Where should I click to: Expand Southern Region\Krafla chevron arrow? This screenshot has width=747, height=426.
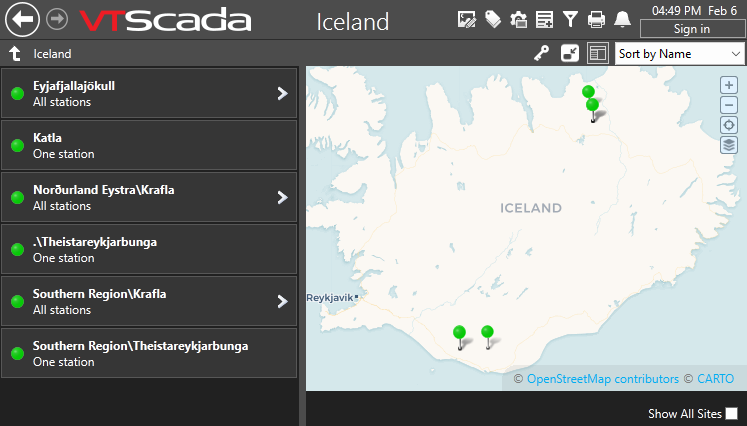(x=282, y=301)
